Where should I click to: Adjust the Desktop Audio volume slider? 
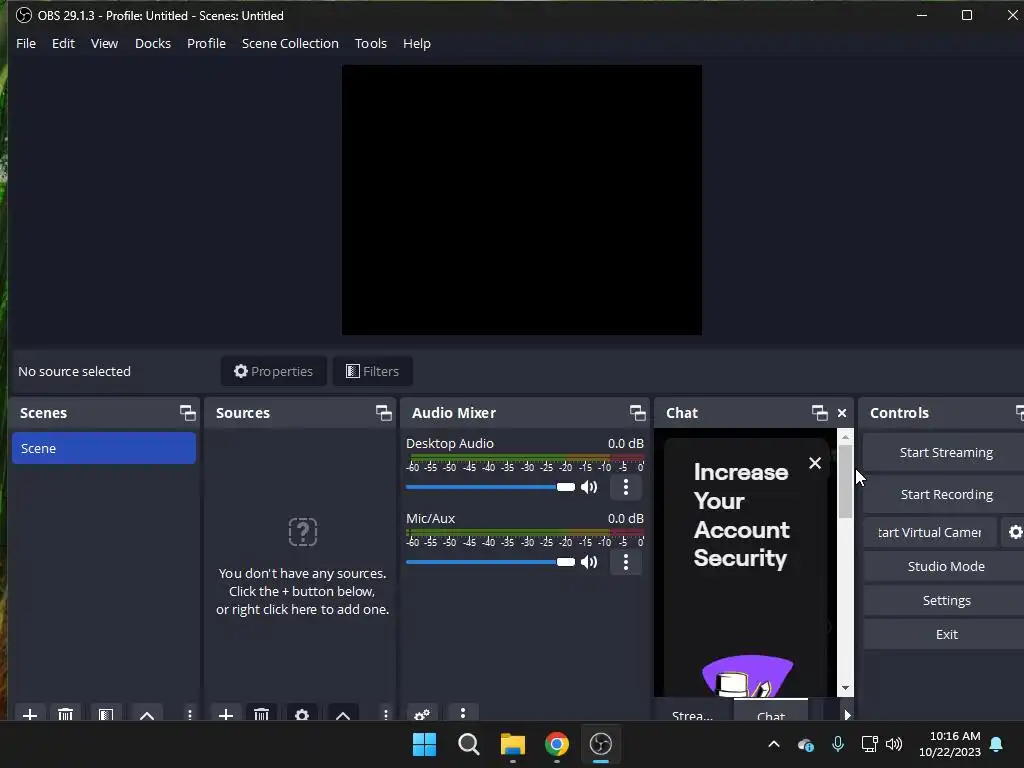coord(490,487)
